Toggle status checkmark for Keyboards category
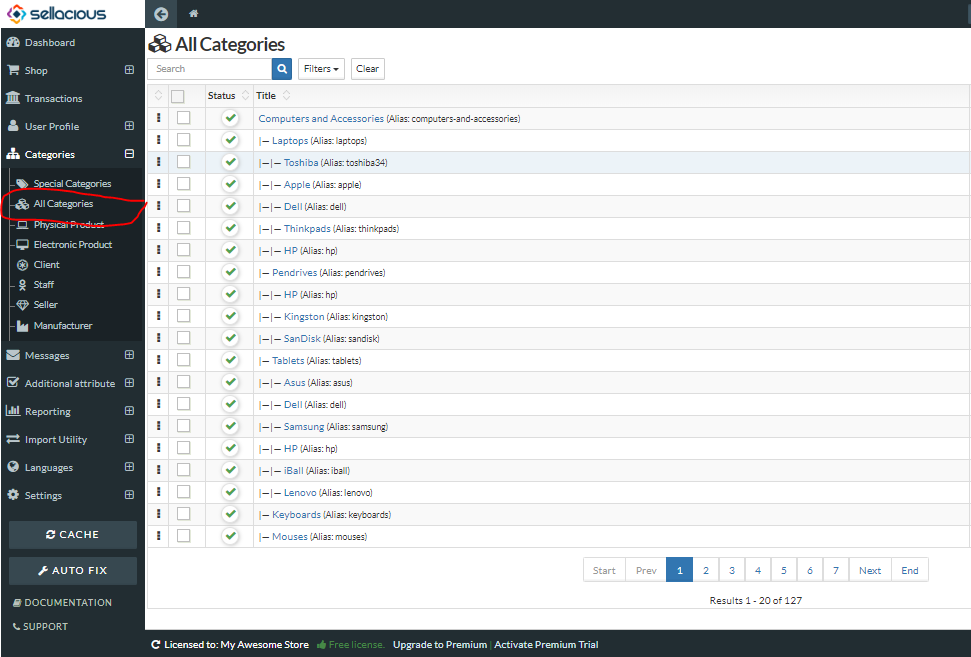 pos(230,514)
